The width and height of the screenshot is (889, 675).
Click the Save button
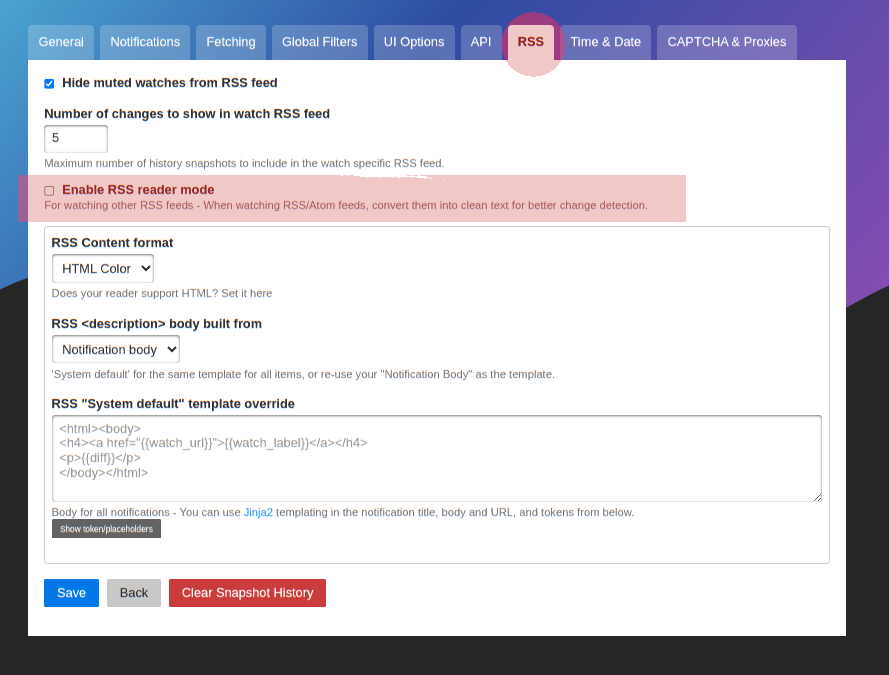point(70,593)
